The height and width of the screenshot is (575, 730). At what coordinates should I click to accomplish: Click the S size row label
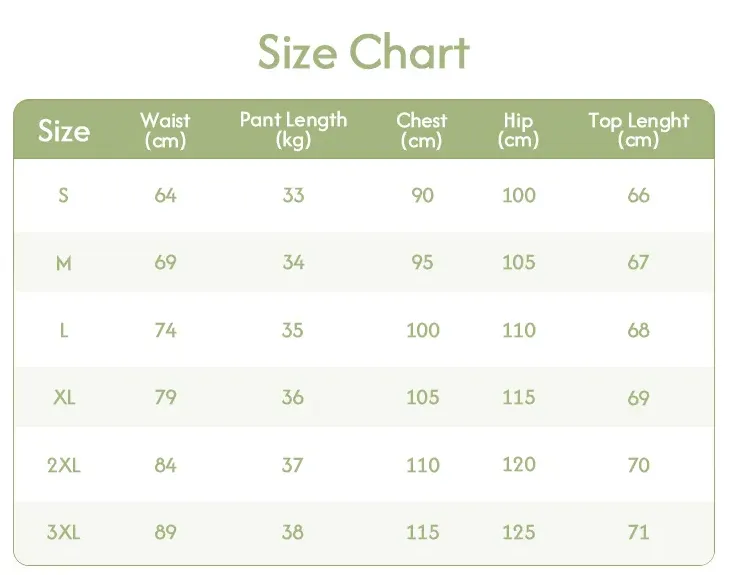point(64,195)
